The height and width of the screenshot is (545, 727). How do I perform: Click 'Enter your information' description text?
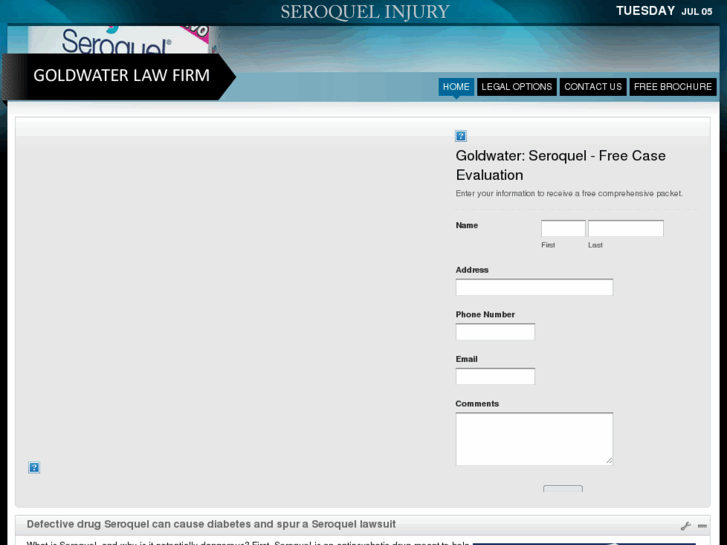[x=569, y=193]
